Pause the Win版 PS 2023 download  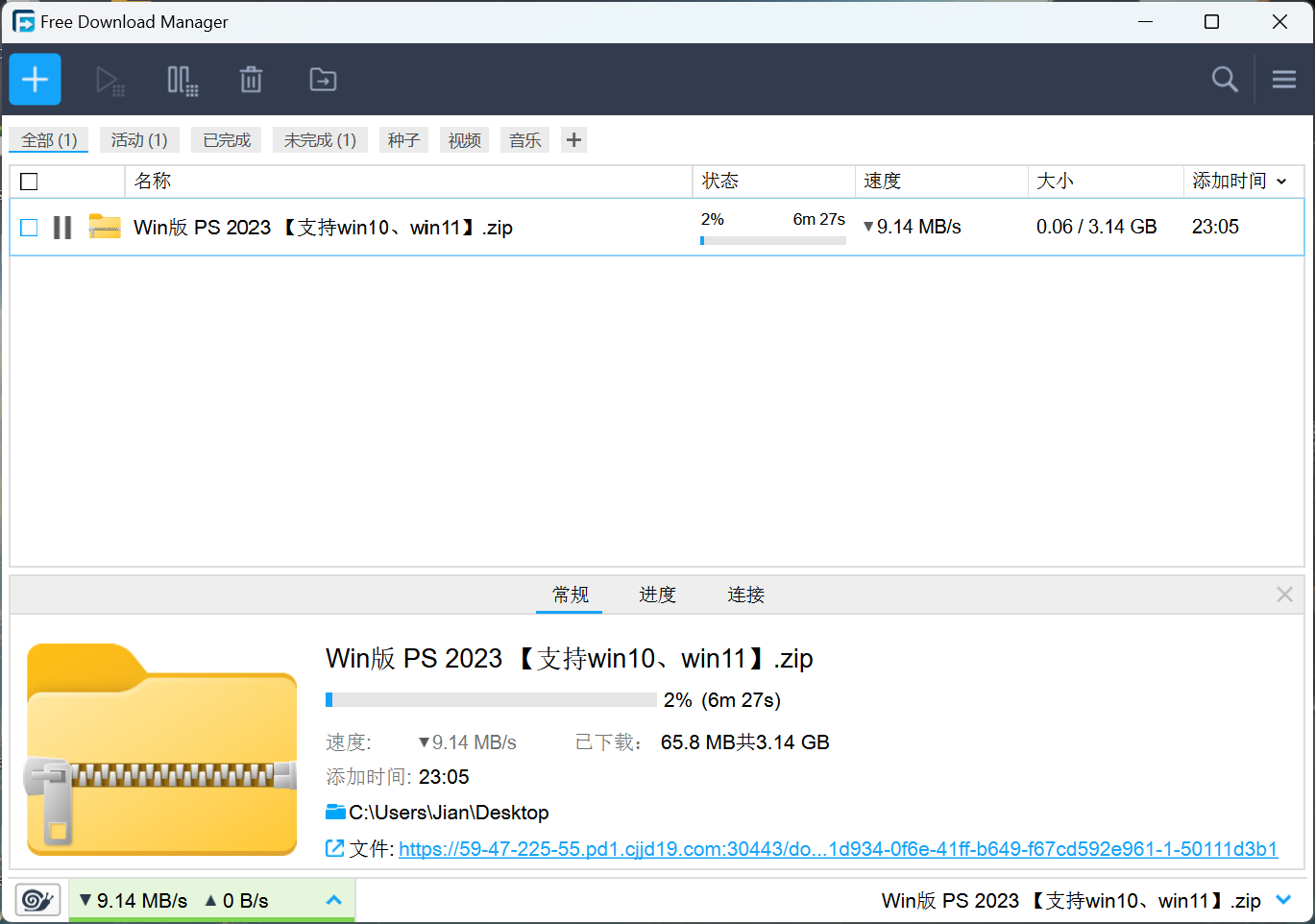[x=62, y=227]
